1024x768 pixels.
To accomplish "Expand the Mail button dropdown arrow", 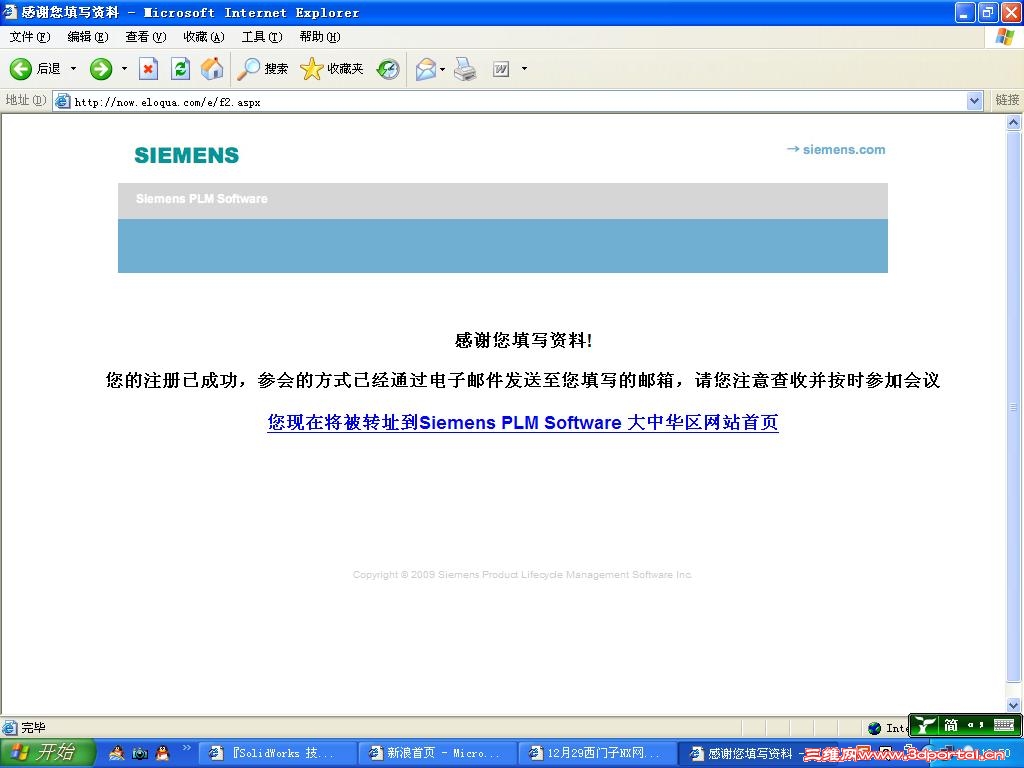I will click(x=443, y=69).
